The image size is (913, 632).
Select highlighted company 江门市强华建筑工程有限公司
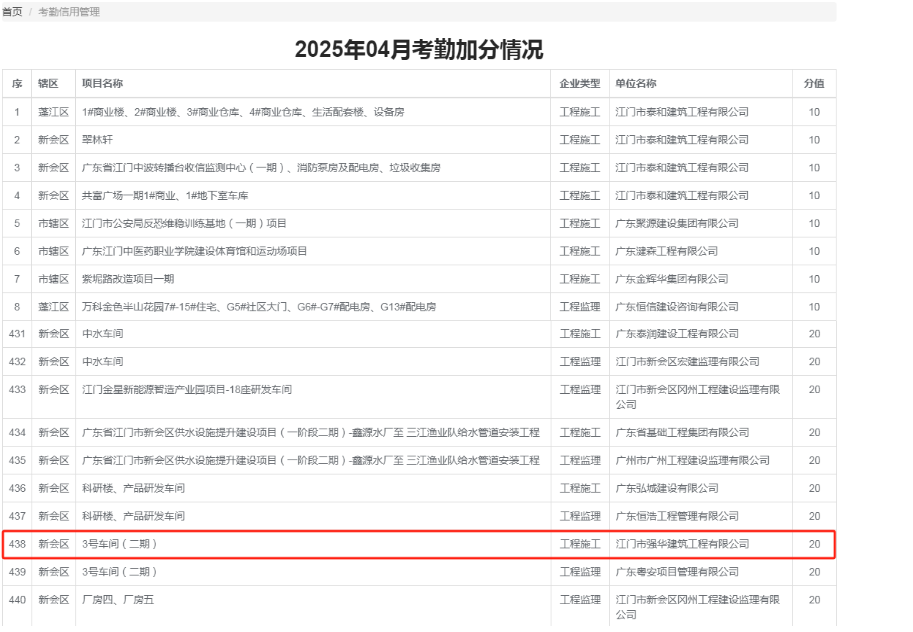[x=682, y=544]
